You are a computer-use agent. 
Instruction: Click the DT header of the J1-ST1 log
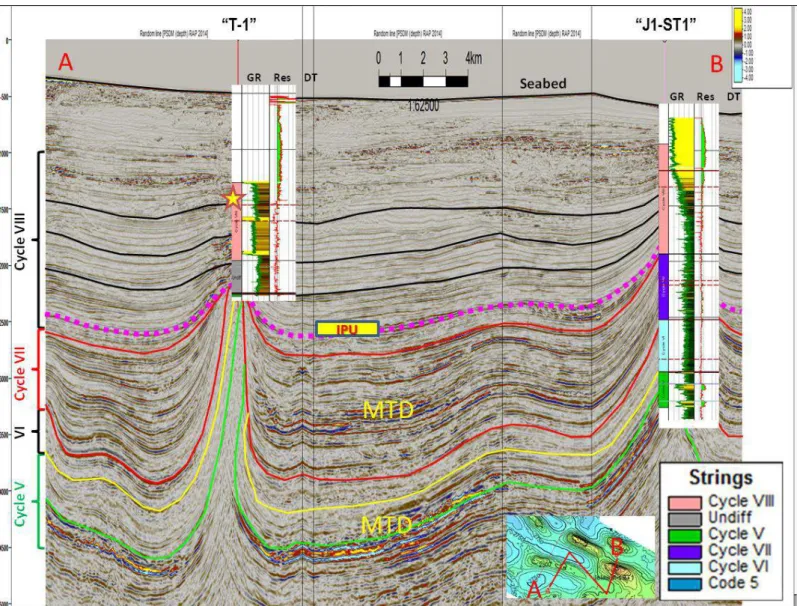point(733,96)
